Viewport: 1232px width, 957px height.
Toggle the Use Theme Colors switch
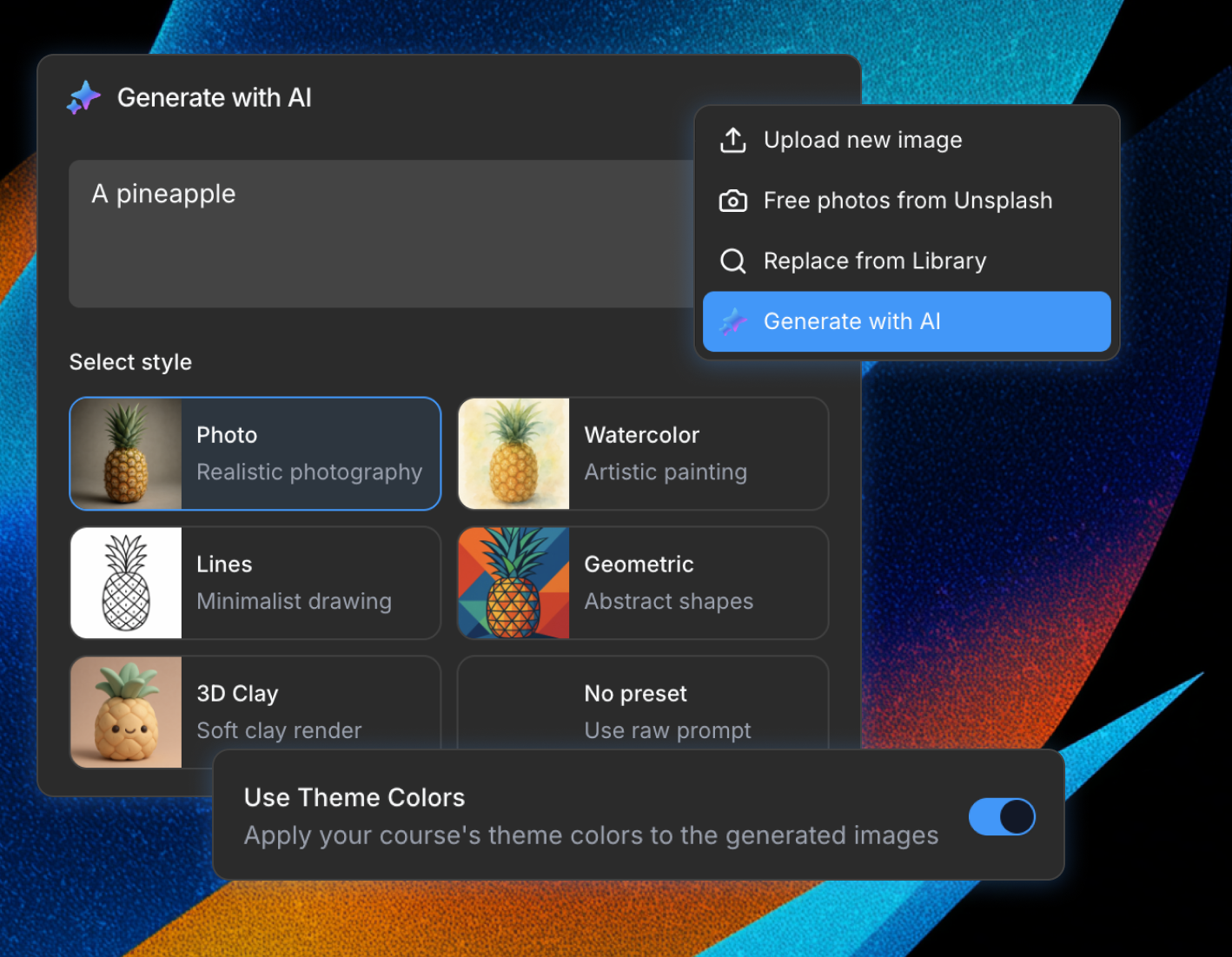(x=1002, y=816)
